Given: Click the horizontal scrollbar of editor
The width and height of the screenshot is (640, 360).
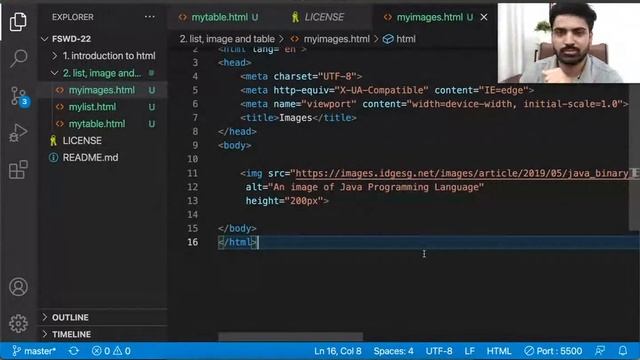Looking at the screenshot, I should tap(290, 337).
